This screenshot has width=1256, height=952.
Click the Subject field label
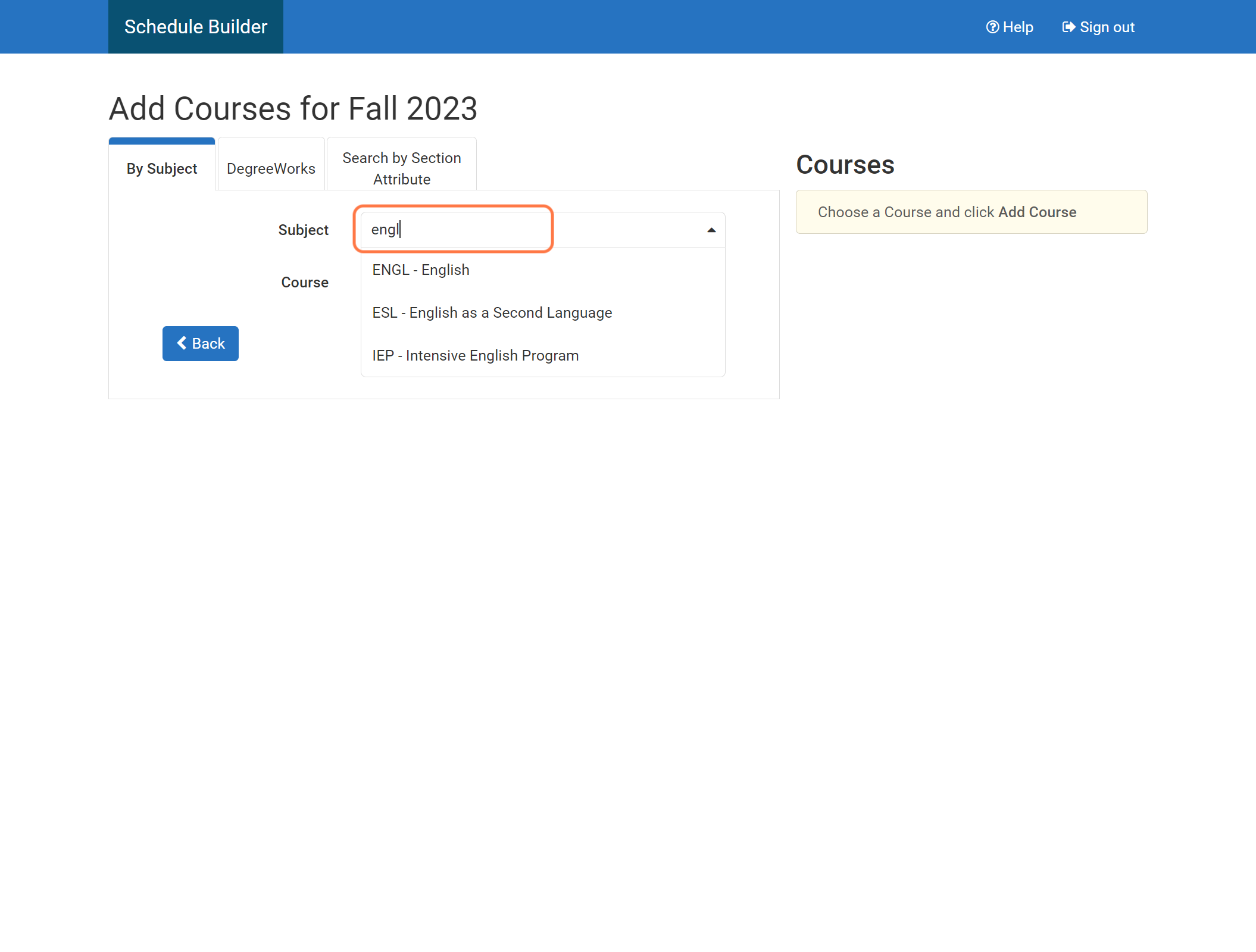tap(304, 230)
